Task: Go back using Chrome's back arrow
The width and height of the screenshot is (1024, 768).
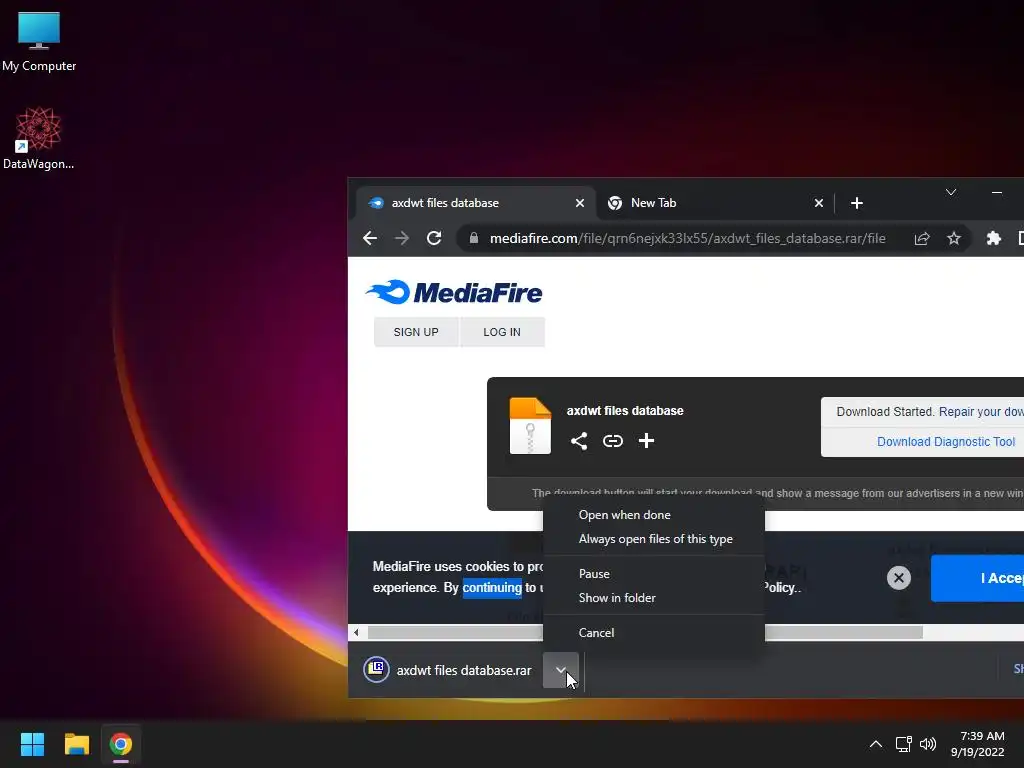Action: tap(370, 238)
